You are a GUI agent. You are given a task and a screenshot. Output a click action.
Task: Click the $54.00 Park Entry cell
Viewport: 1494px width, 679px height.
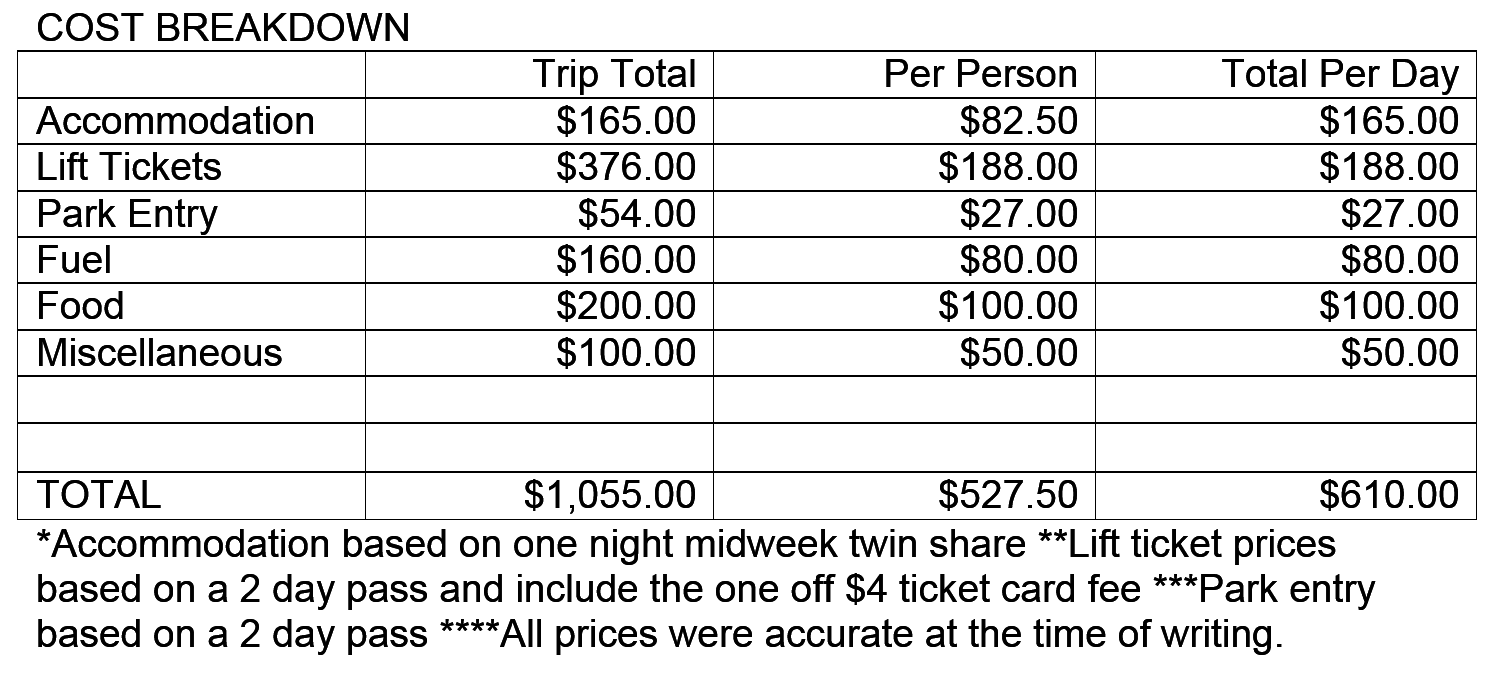[x=636, y=214]
